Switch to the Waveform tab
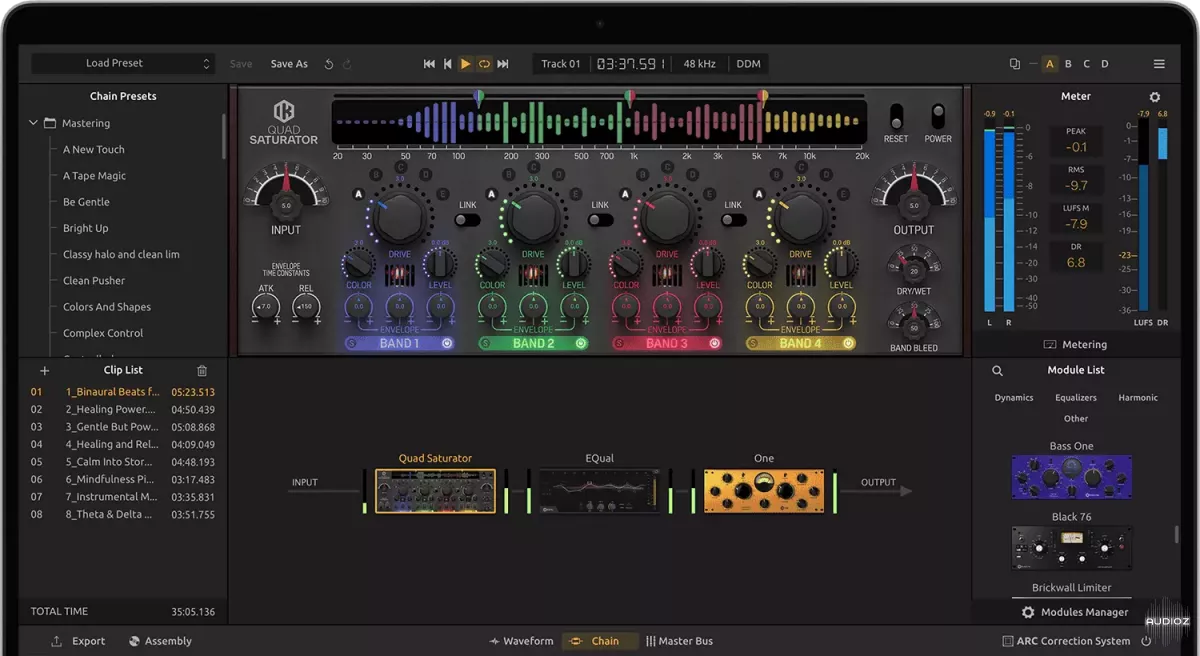Viewport: 1200px width, 656px height. (521, 641)
